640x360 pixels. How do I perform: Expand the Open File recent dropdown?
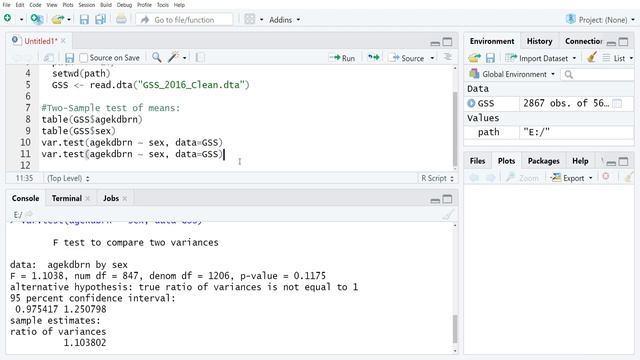coord(69,20)
